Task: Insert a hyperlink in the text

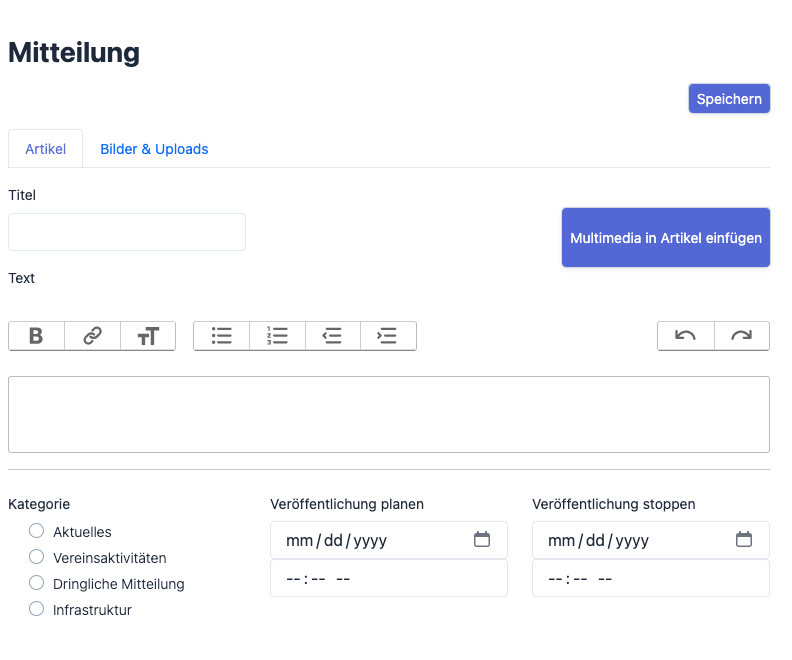Action: point(92,336)
